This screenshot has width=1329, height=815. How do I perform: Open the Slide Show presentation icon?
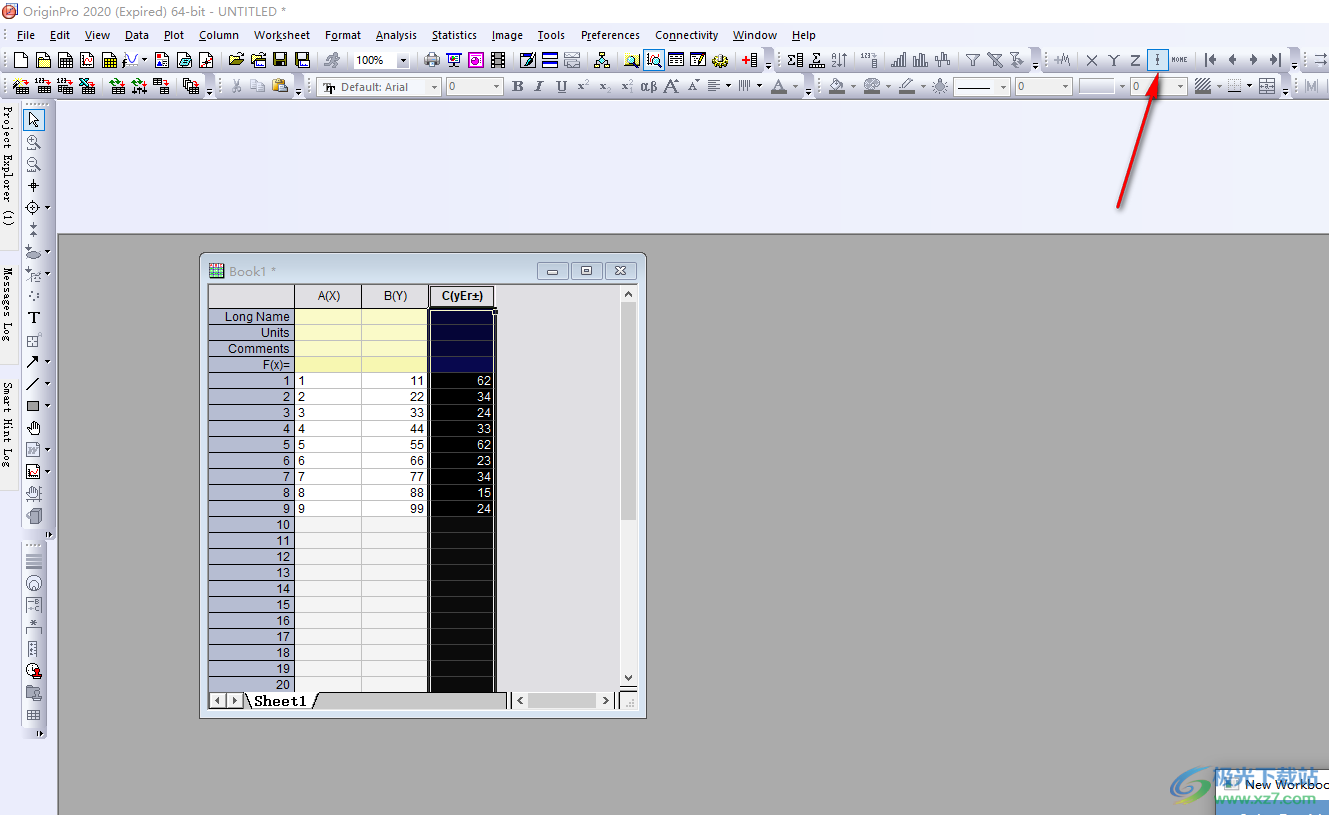tap(454, 60)
